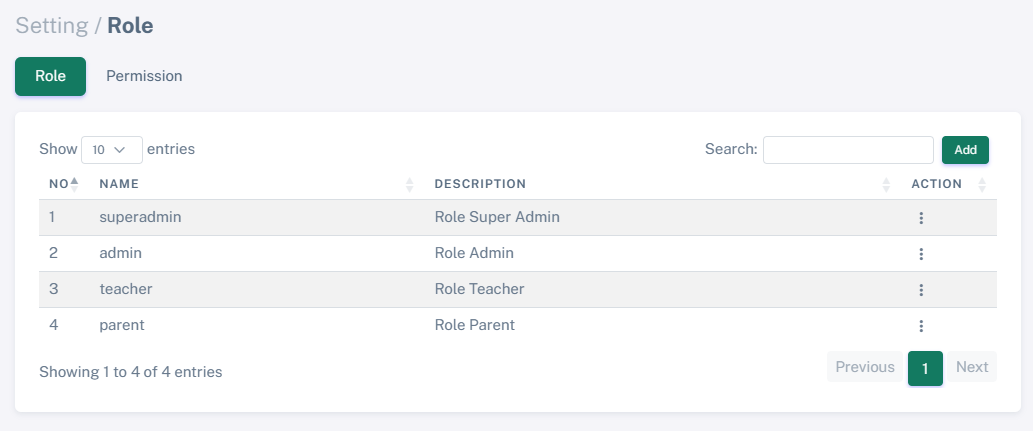Switch to the Permission tab

pyautogui.click(x=144, y=76)
